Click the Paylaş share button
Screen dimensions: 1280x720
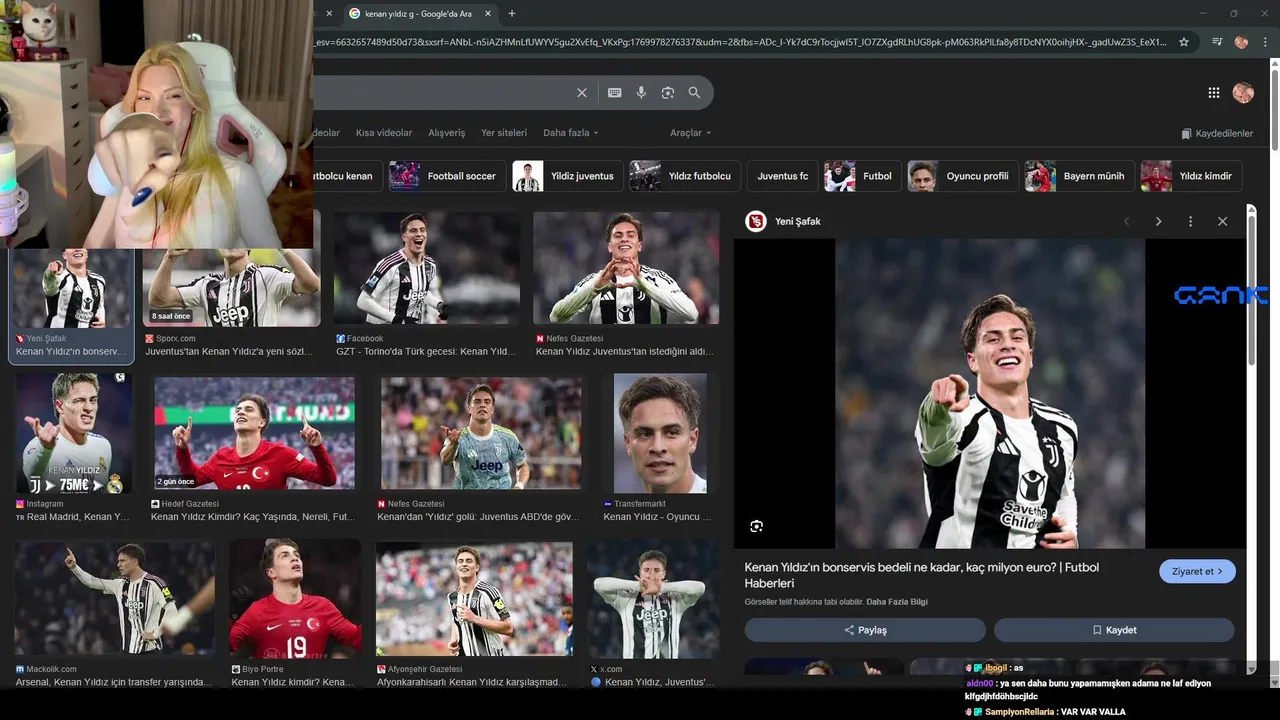865,630
